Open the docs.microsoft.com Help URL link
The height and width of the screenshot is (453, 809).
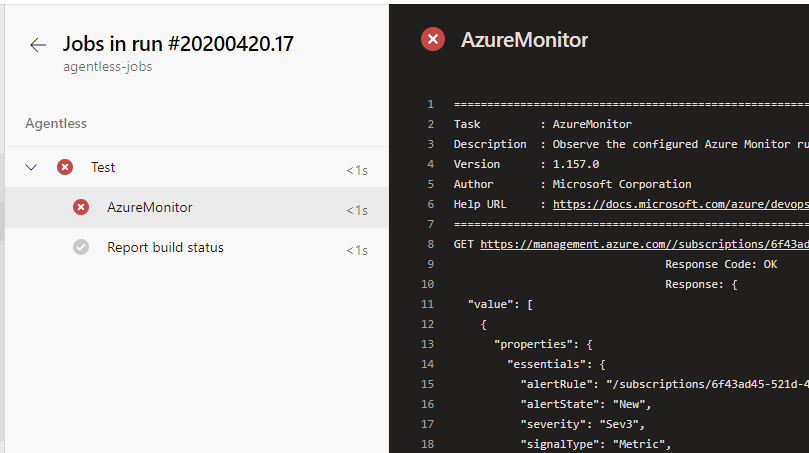click(681, 204)
